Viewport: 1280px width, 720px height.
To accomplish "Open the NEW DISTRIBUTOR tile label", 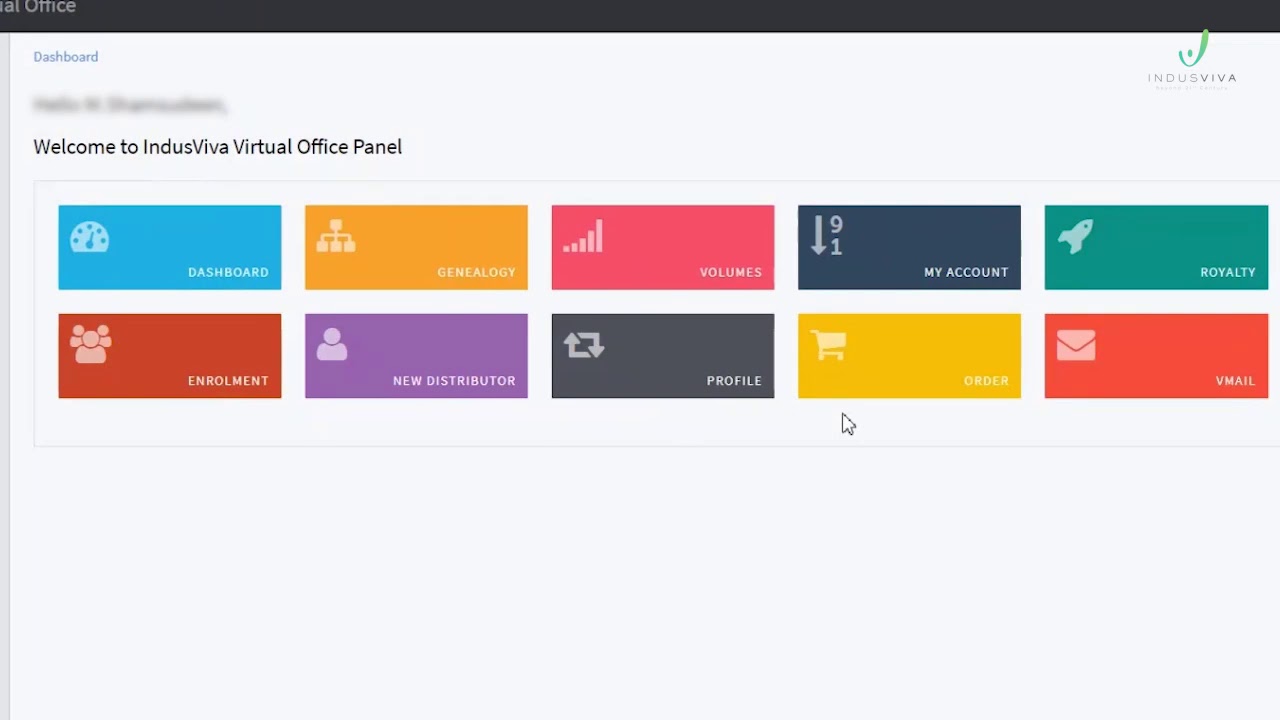I will coord(454,381).
